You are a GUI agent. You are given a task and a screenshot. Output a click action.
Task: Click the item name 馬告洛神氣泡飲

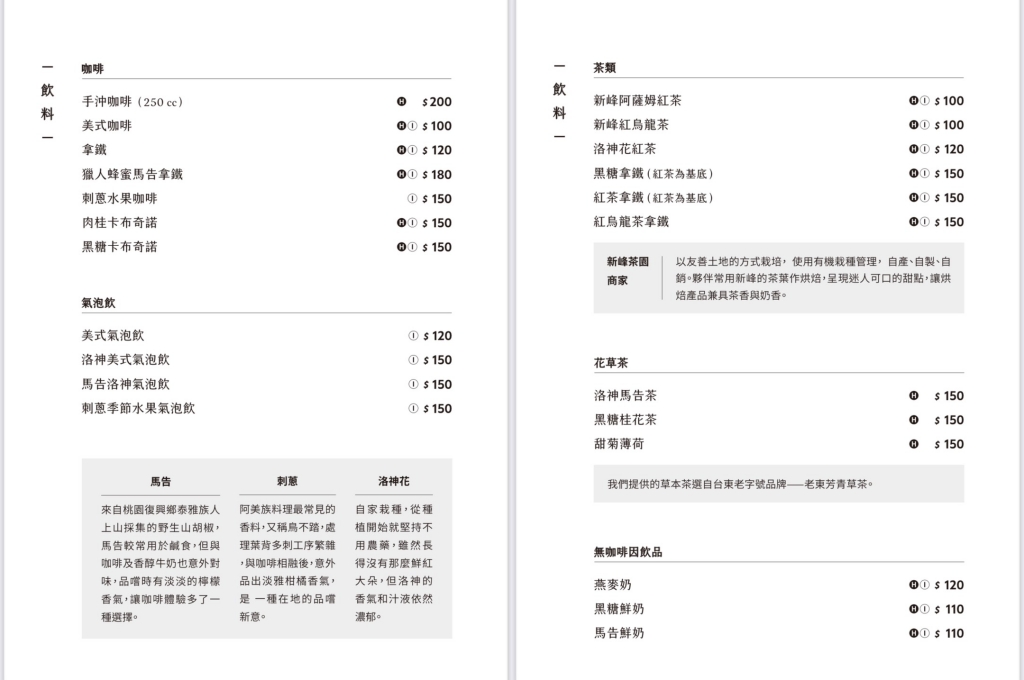(x=125, y=384)
